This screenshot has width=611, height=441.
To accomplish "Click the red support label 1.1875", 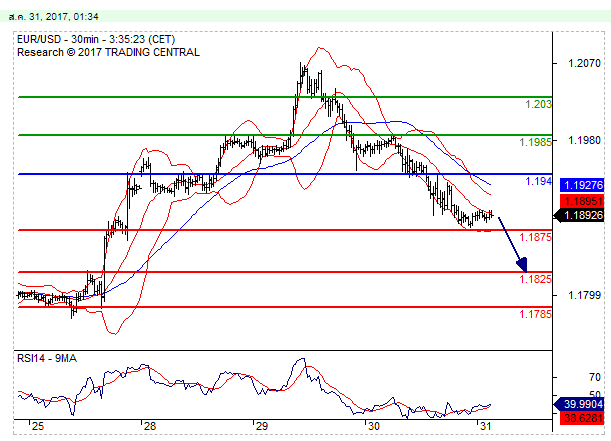I will (535, 237).
